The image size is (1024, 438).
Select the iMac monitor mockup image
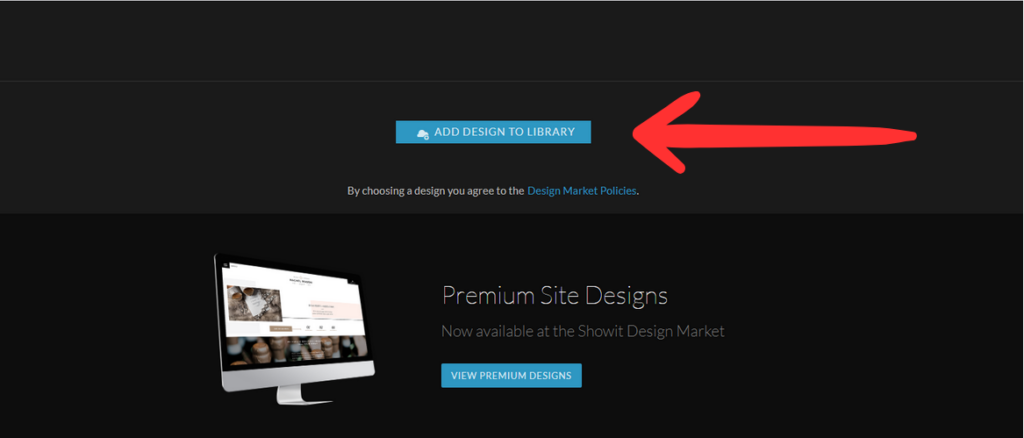[295, 328]
